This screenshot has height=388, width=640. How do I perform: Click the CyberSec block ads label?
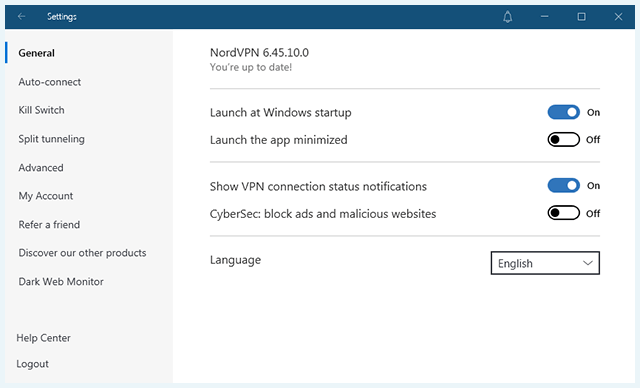tap(323, 214)
